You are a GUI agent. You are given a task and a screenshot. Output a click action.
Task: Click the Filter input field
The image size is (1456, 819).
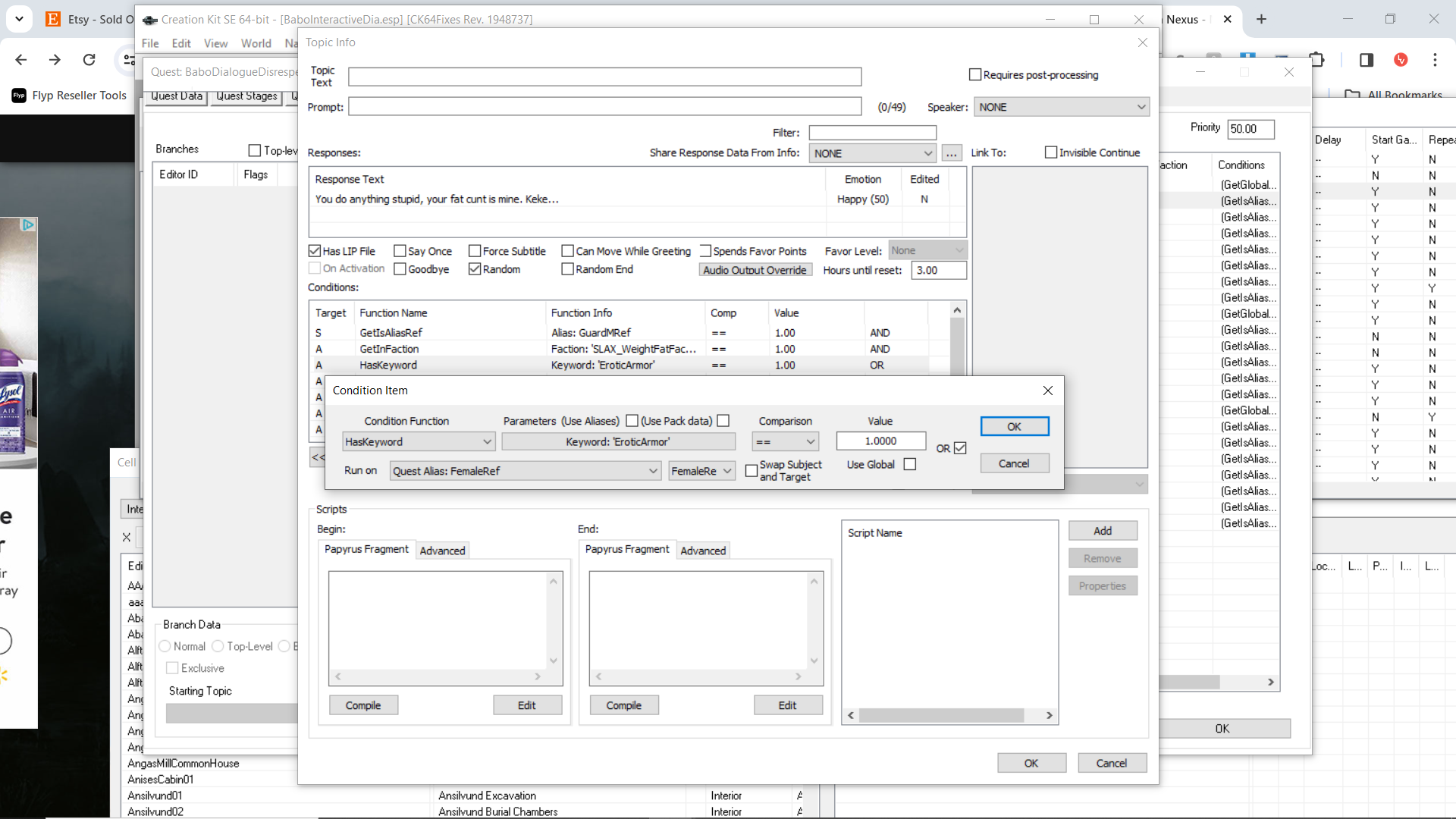coord(873,133)
